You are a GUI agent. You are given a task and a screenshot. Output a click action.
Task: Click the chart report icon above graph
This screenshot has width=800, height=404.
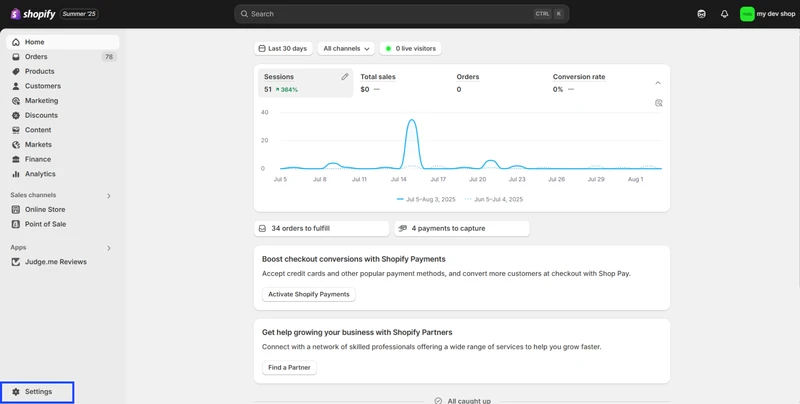pyautogui.click(x=659, y=103)
